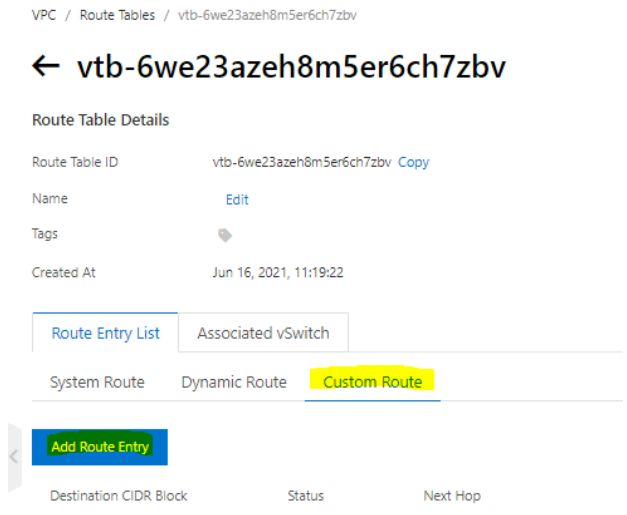Screen dimensions: 627x515
Task: Switch to the Route Entry List tab
Action: pyautogui.click(x=105, y=333)
